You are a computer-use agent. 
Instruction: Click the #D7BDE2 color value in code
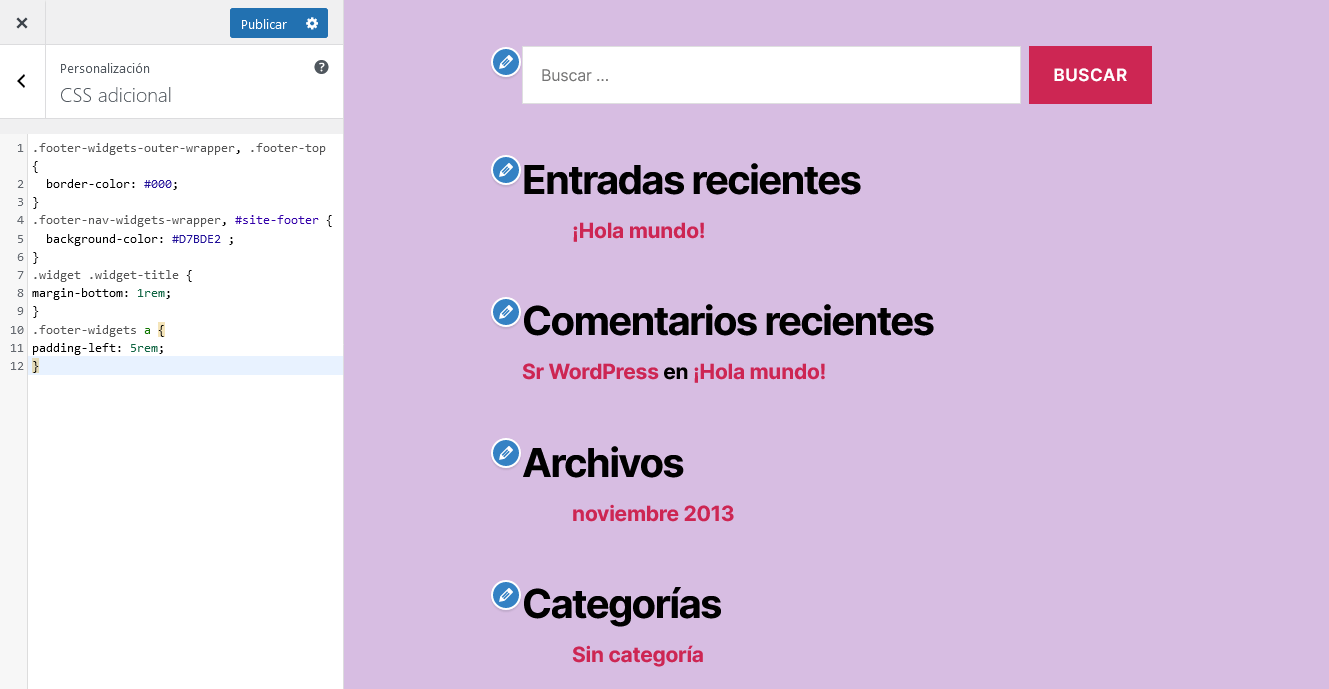196,239
